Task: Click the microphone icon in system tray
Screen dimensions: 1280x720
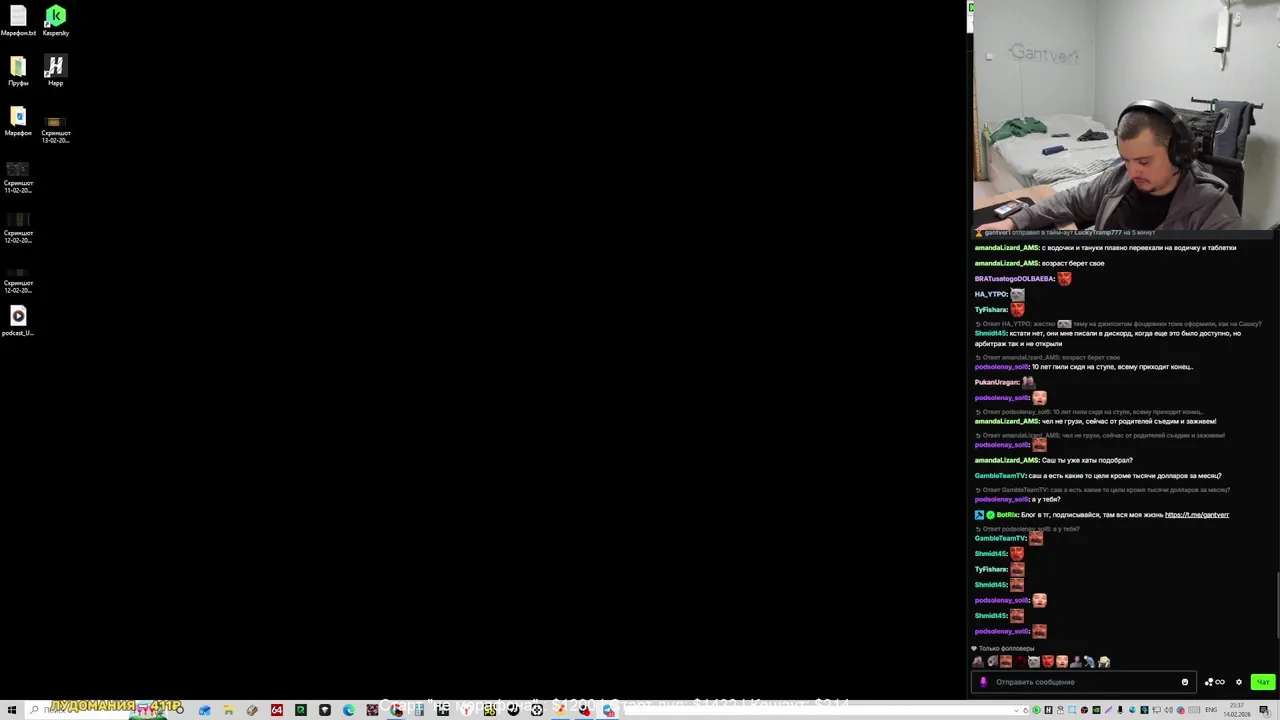Action: 1120,710
